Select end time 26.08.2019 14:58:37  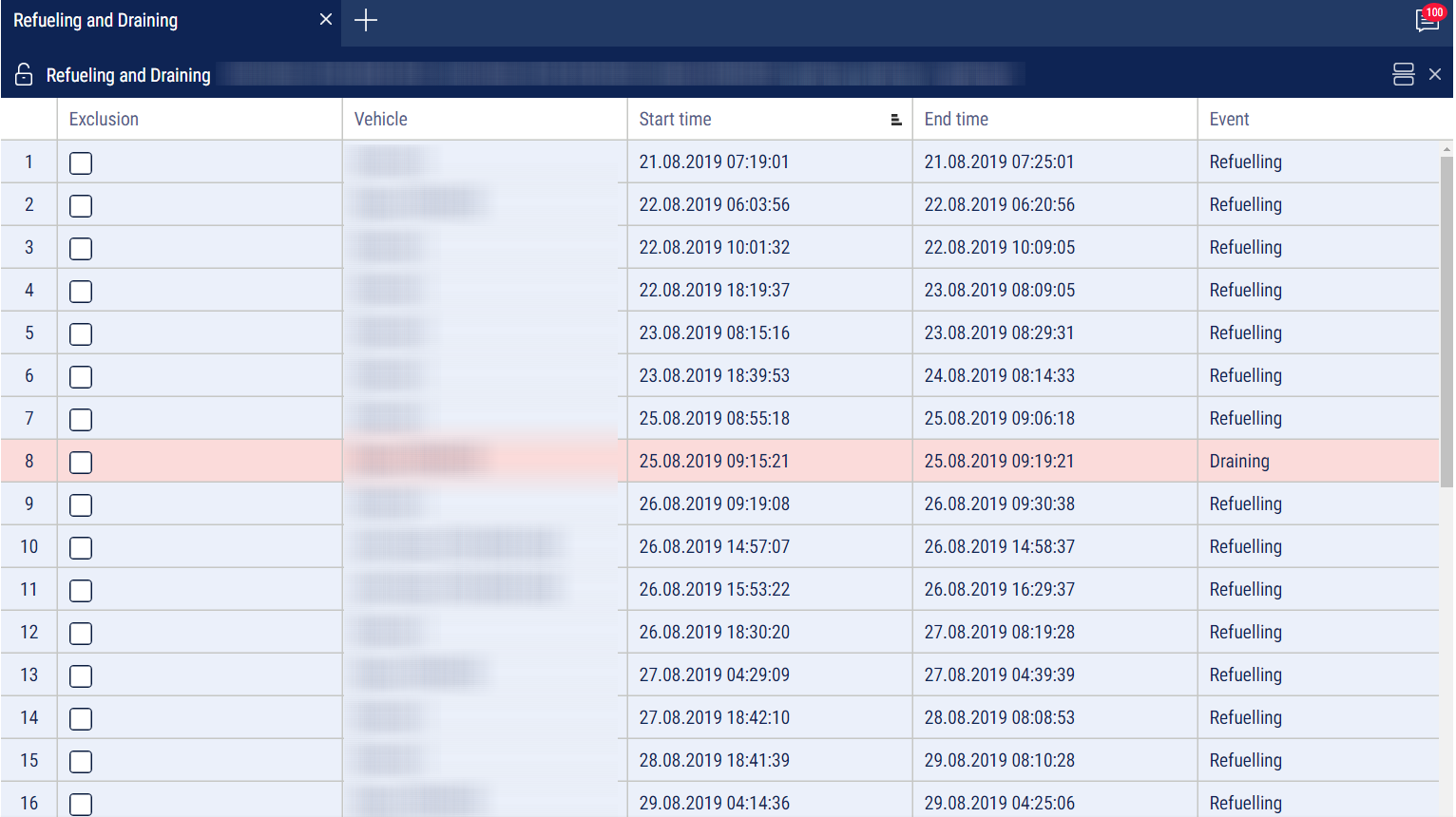tap(1000, 546)
